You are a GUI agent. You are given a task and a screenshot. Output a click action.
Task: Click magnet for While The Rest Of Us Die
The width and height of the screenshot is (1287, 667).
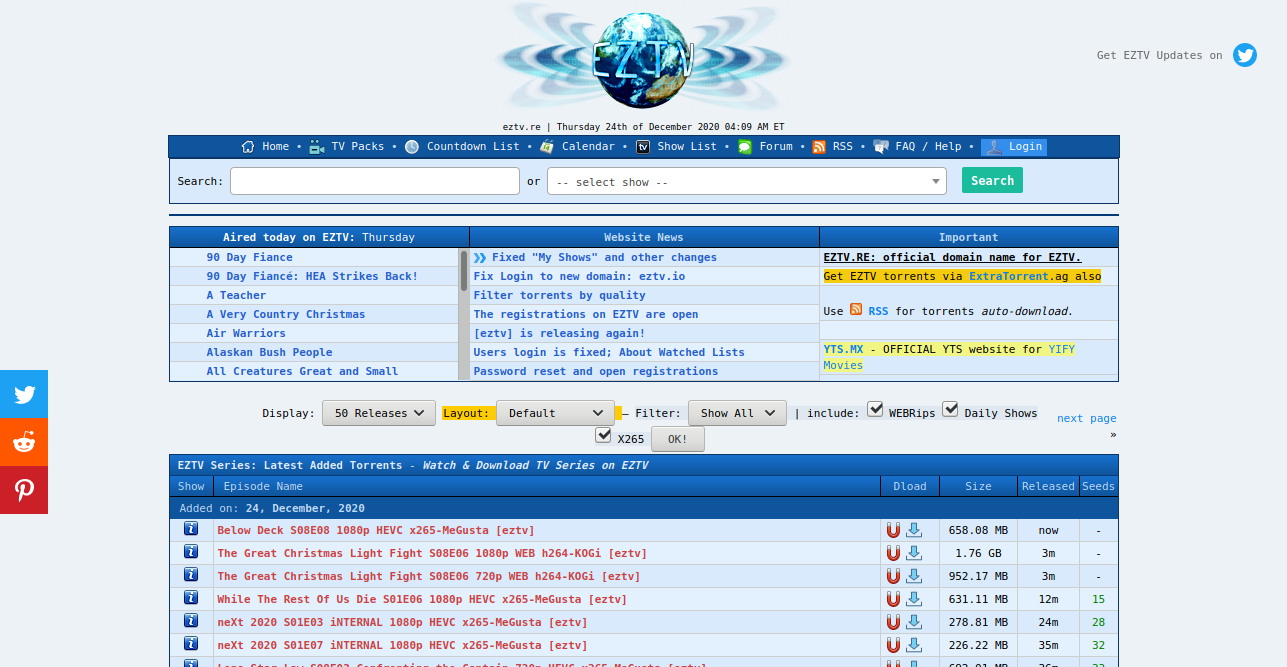coord(893,599)
